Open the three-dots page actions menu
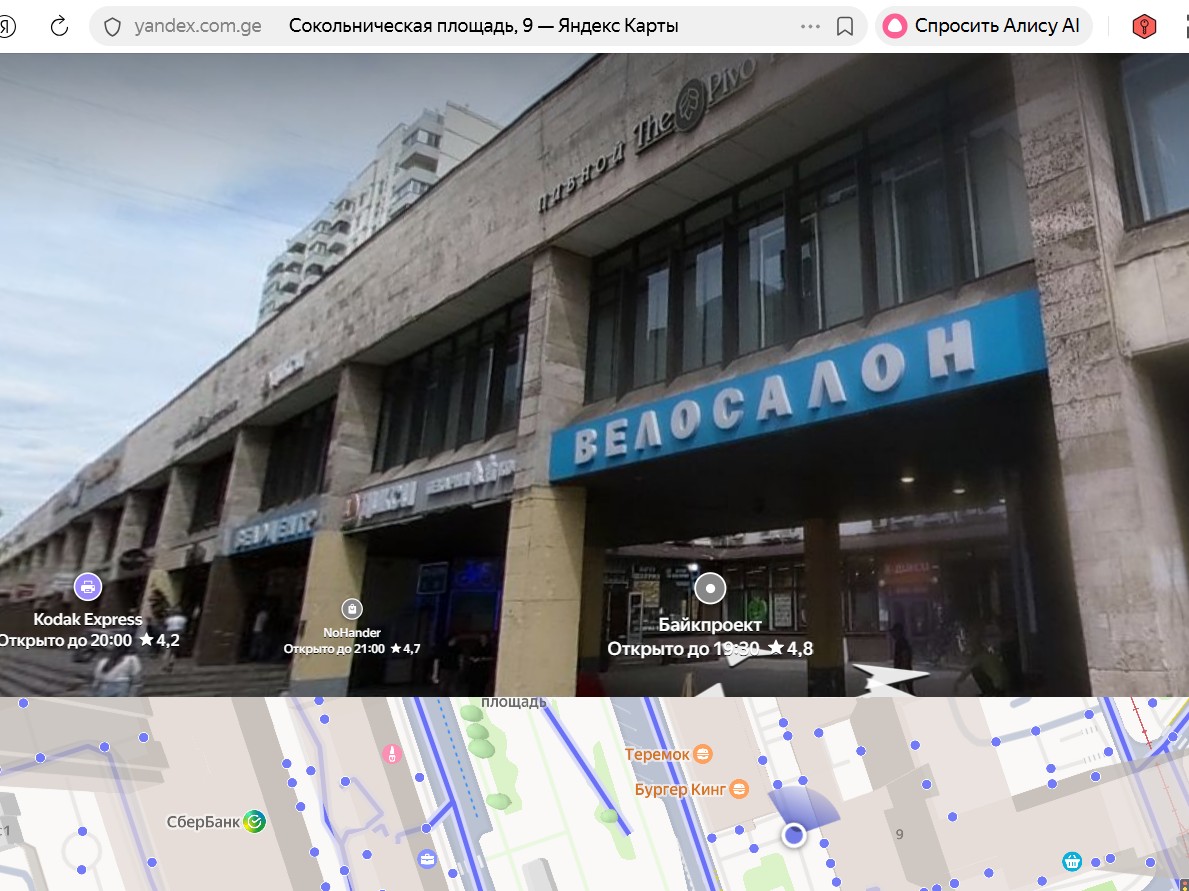The width and height of the screenshot is (1189, 891). click(810, 27)
